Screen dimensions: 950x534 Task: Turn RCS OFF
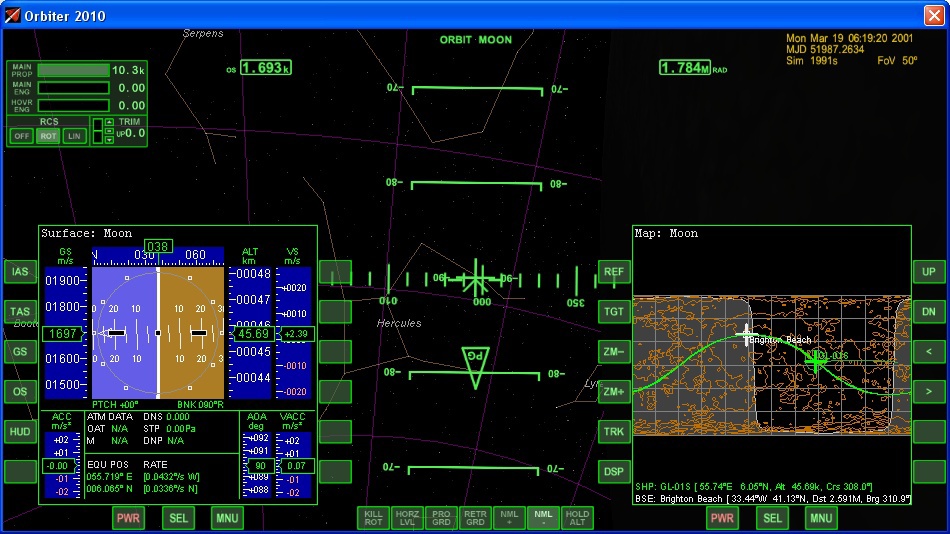pyautogui.click(x=21, y=136)
